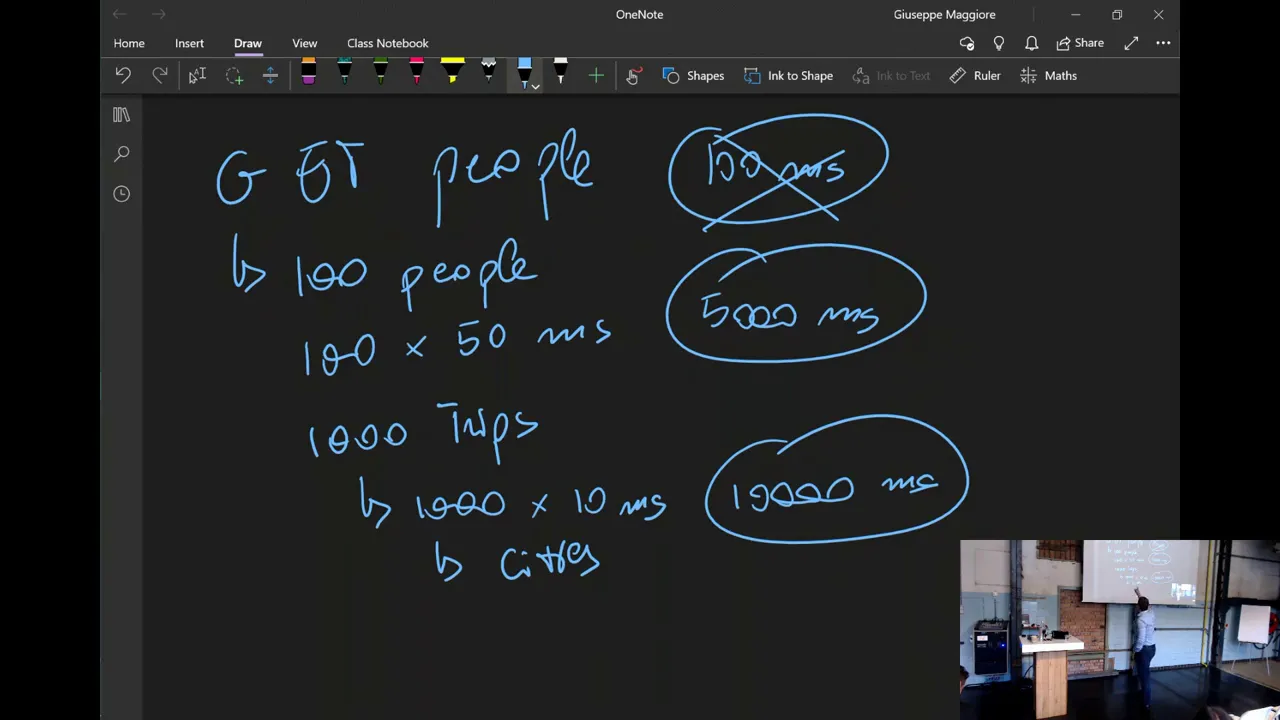Viewport: 1280px width, 720px height.
Task: Check the sync status cloud icon
Action: point(966,43)
